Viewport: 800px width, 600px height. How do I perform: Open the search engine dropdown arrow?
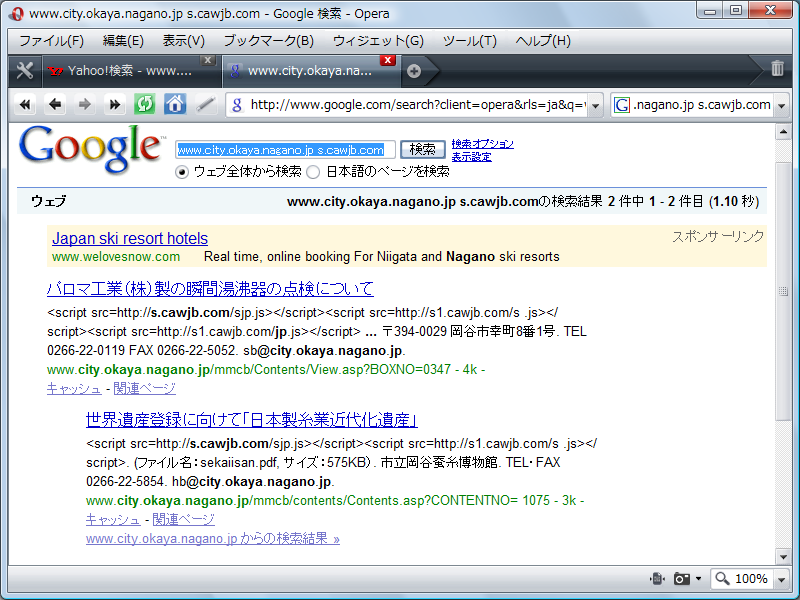pos(781,106)
